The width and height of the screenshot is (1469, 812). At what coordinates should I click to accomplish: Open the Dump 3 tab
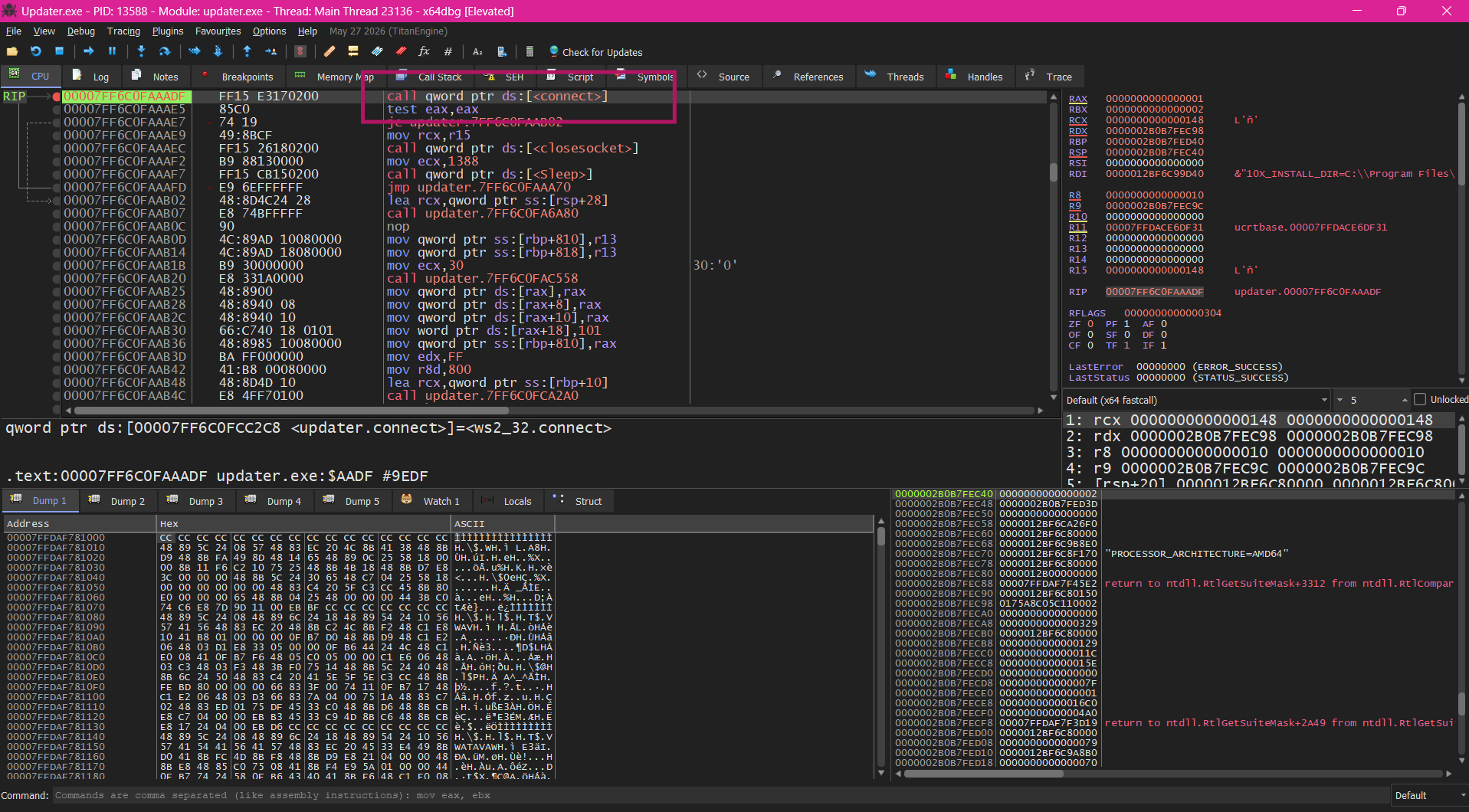point(196,501)
